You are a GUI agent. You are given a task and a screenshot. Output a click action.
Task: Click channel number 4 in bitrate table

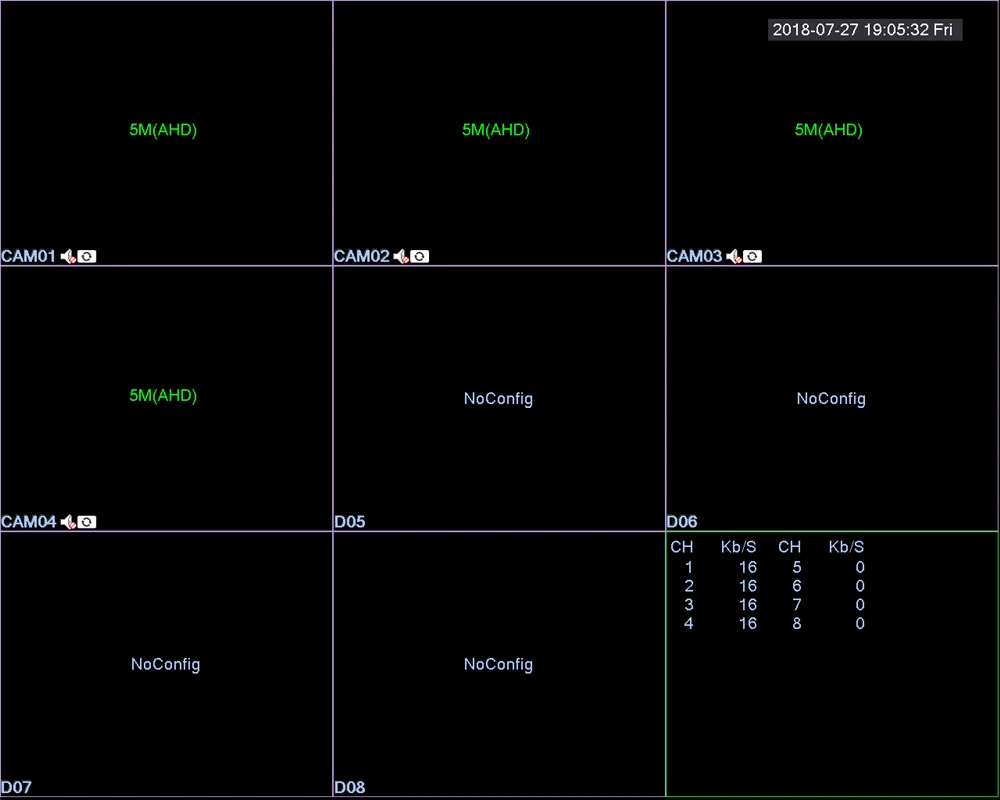(x=689, y=623)
